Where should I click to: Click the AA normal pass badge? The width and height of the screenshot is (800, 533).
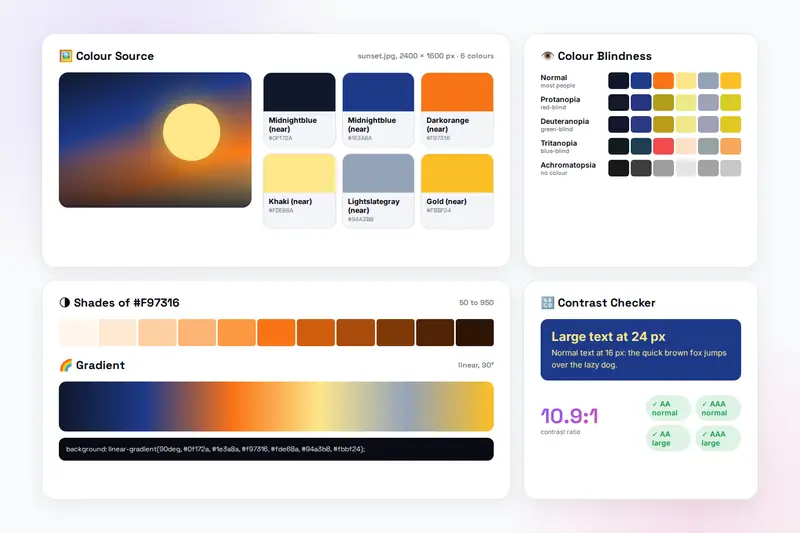coord(668,409)
